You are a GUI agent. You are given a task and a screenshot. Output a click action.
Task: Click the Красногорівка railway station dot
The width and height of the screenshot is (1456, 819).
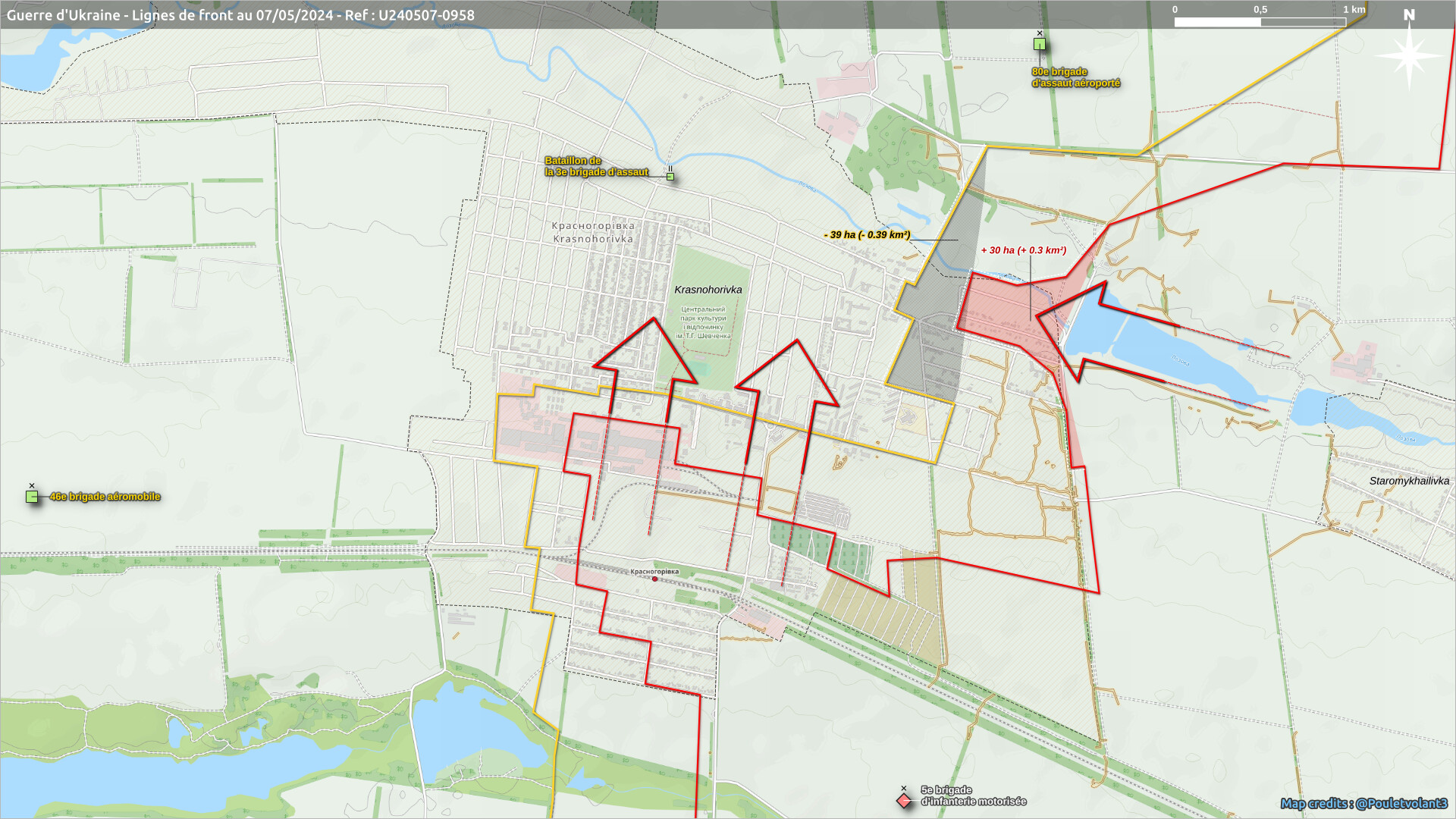point(655,579)
